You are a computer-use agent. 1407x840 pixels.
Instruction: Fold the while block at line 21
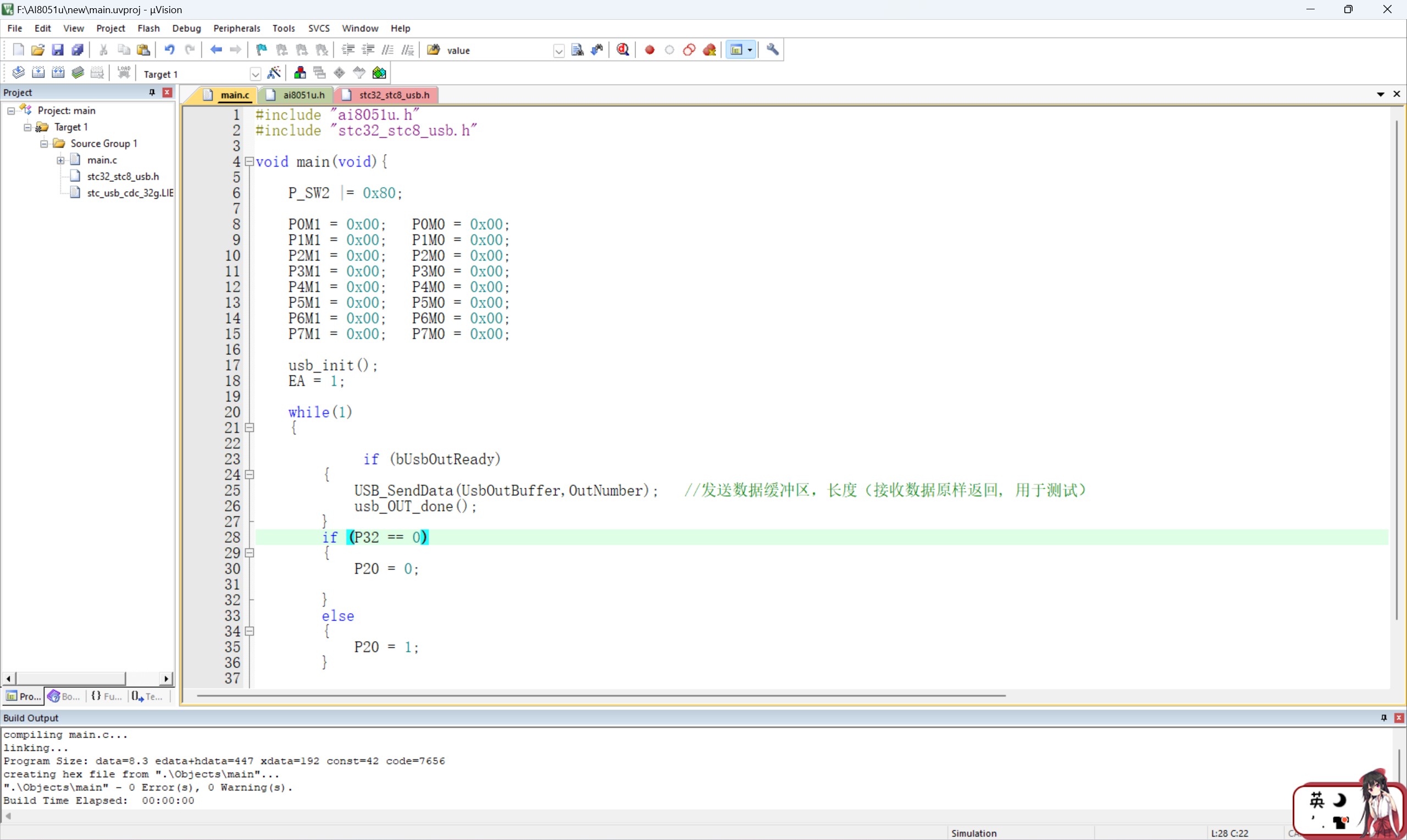[249, 428]
